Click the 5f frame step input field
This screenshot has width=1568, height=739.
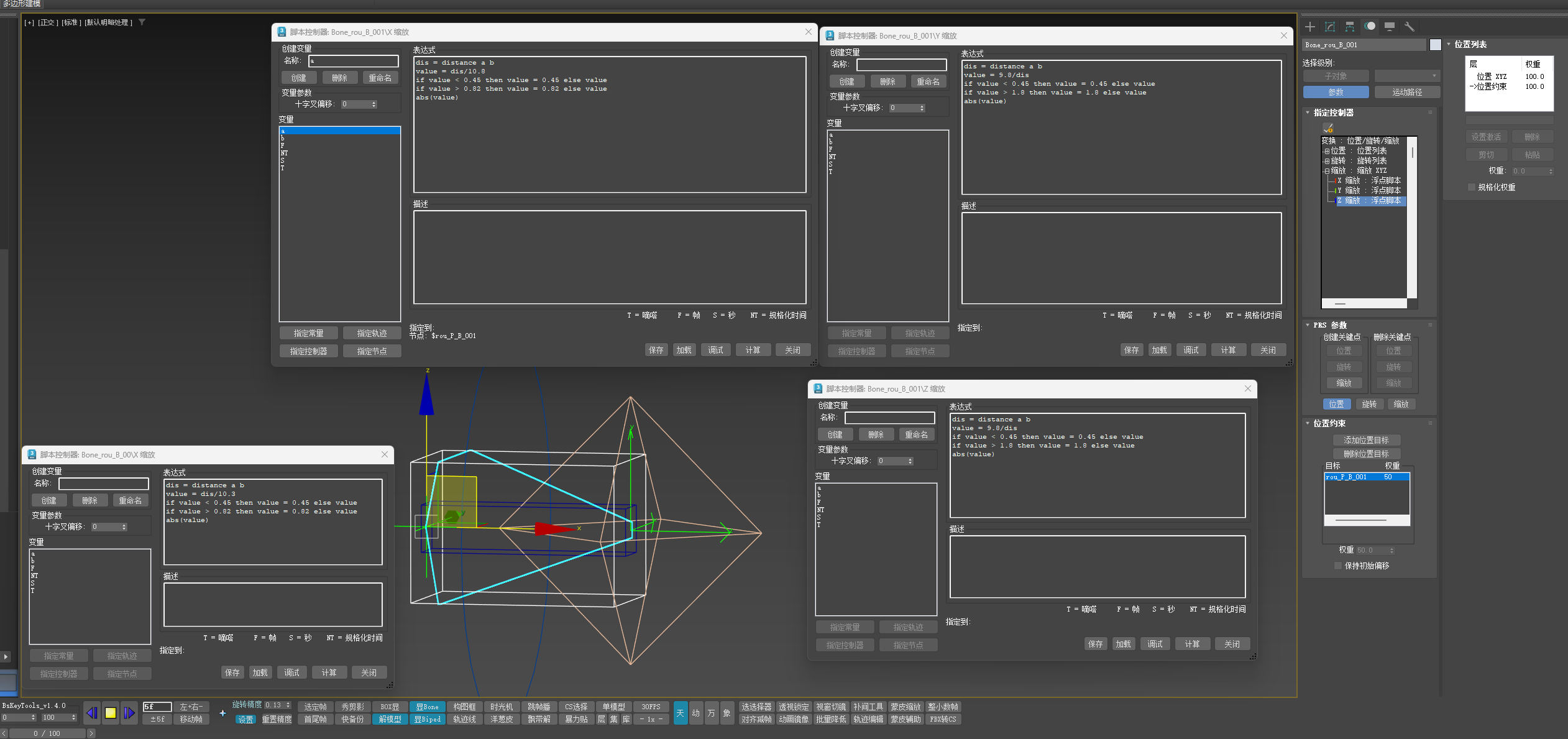pyautogui.click(x=157, y=707)
